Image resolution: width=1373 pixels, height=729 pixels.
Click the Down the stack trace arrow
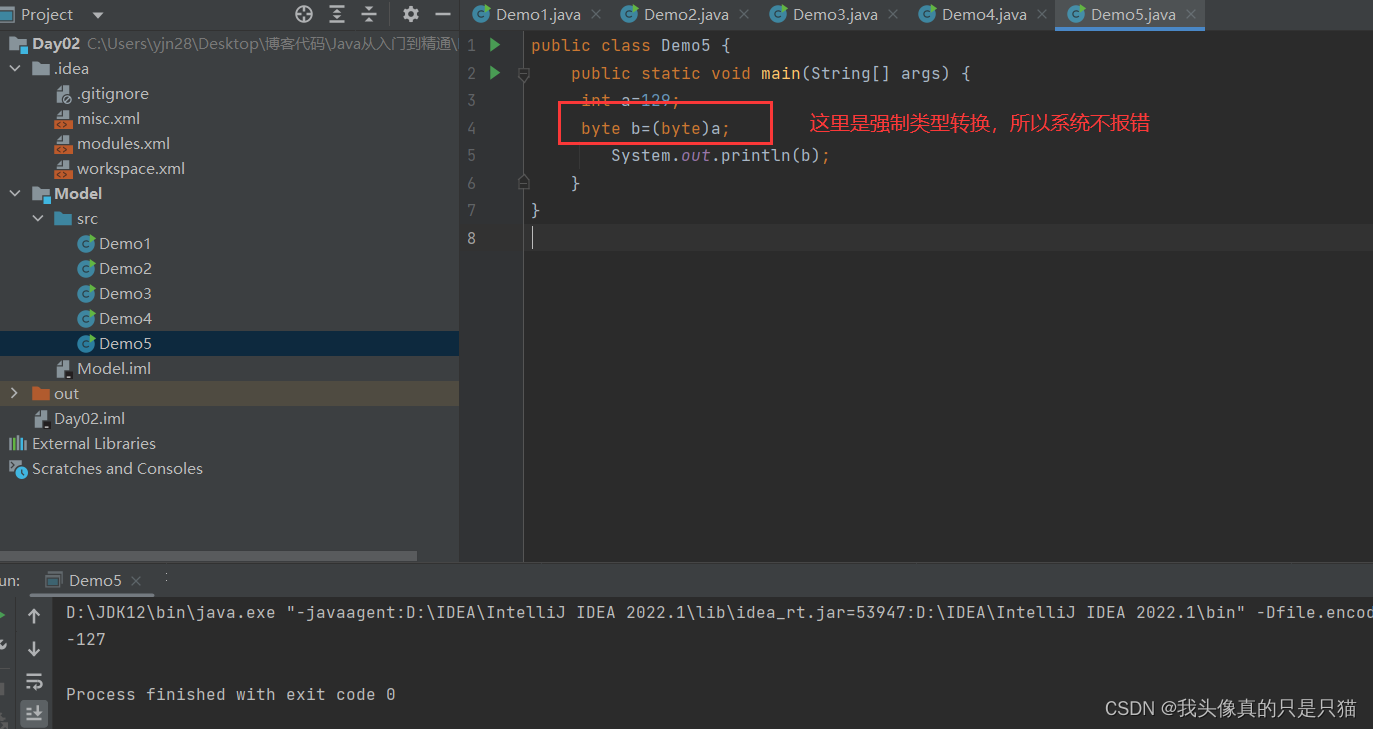[x=34, y=649]
